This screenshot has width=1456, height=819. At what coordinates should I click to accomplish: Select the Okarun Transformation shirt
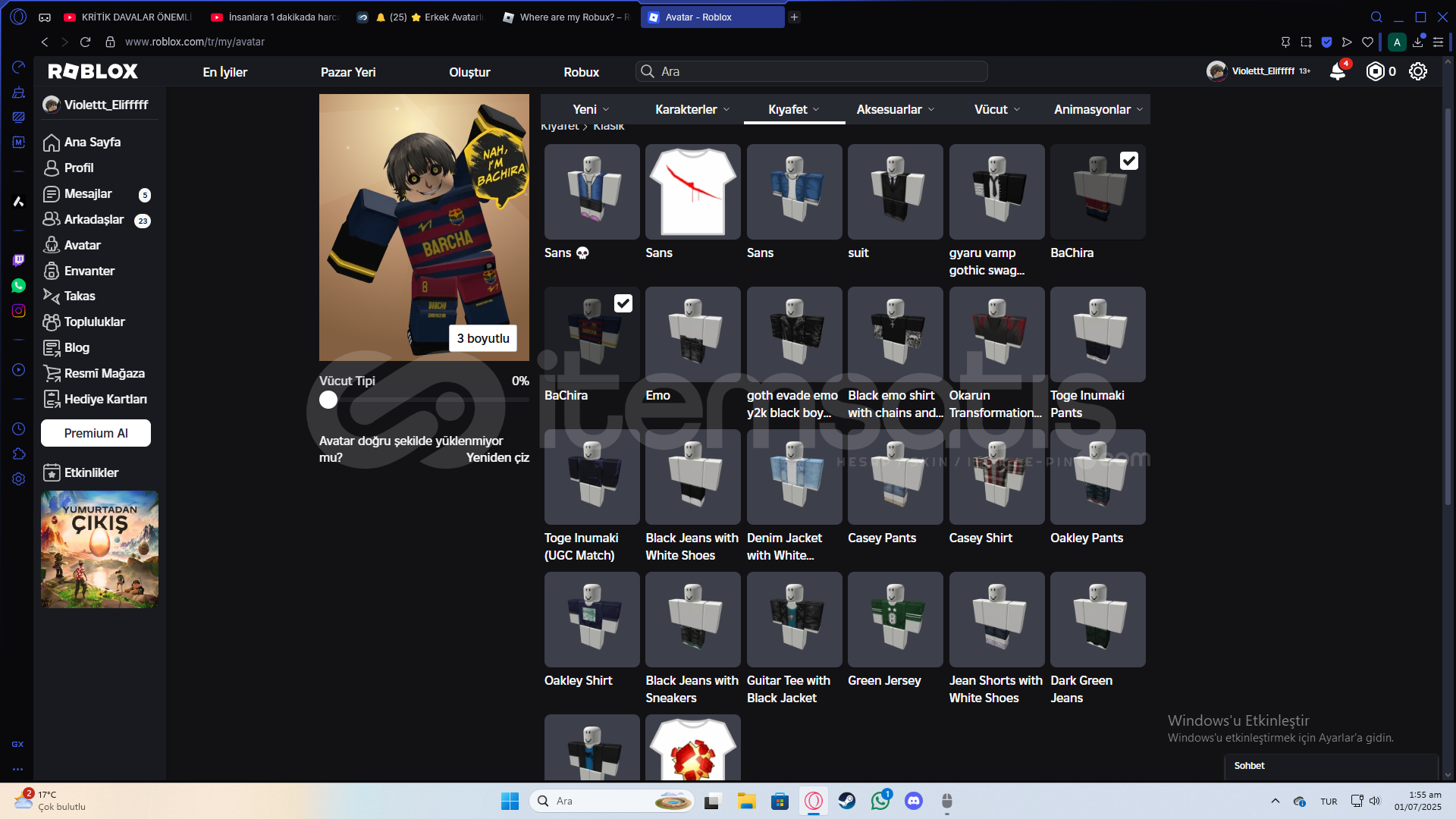(x=996, y=334)
